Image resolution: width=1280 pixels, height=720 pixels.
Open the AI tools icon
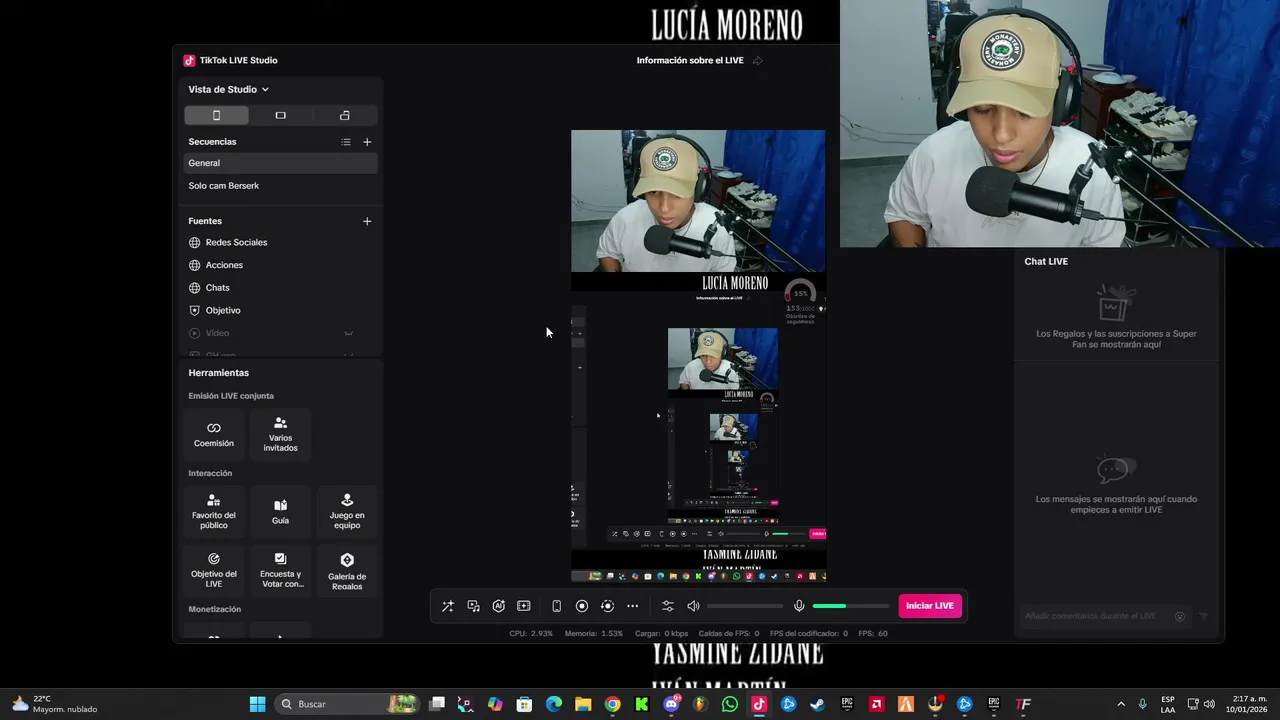click(x=498, y=606)
